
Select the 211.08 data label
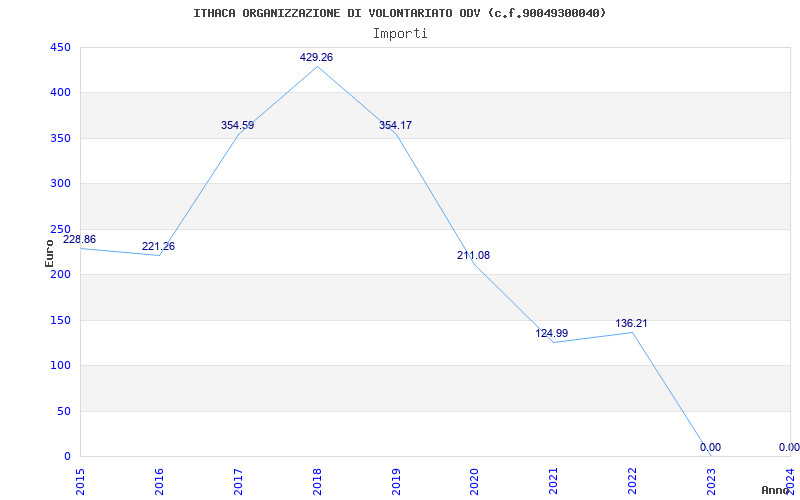(x=473, y=256)
